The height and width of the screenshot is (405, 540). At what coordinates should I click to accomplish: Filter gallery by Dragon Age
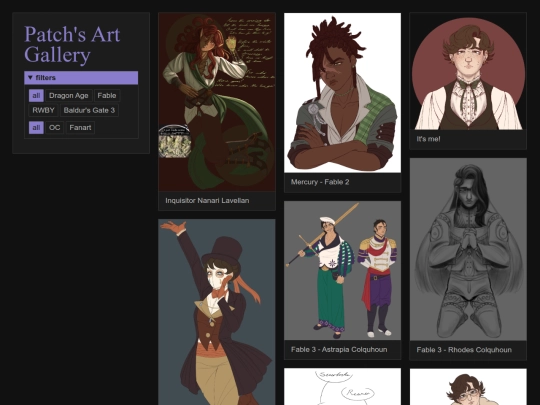tap(69, 96)
